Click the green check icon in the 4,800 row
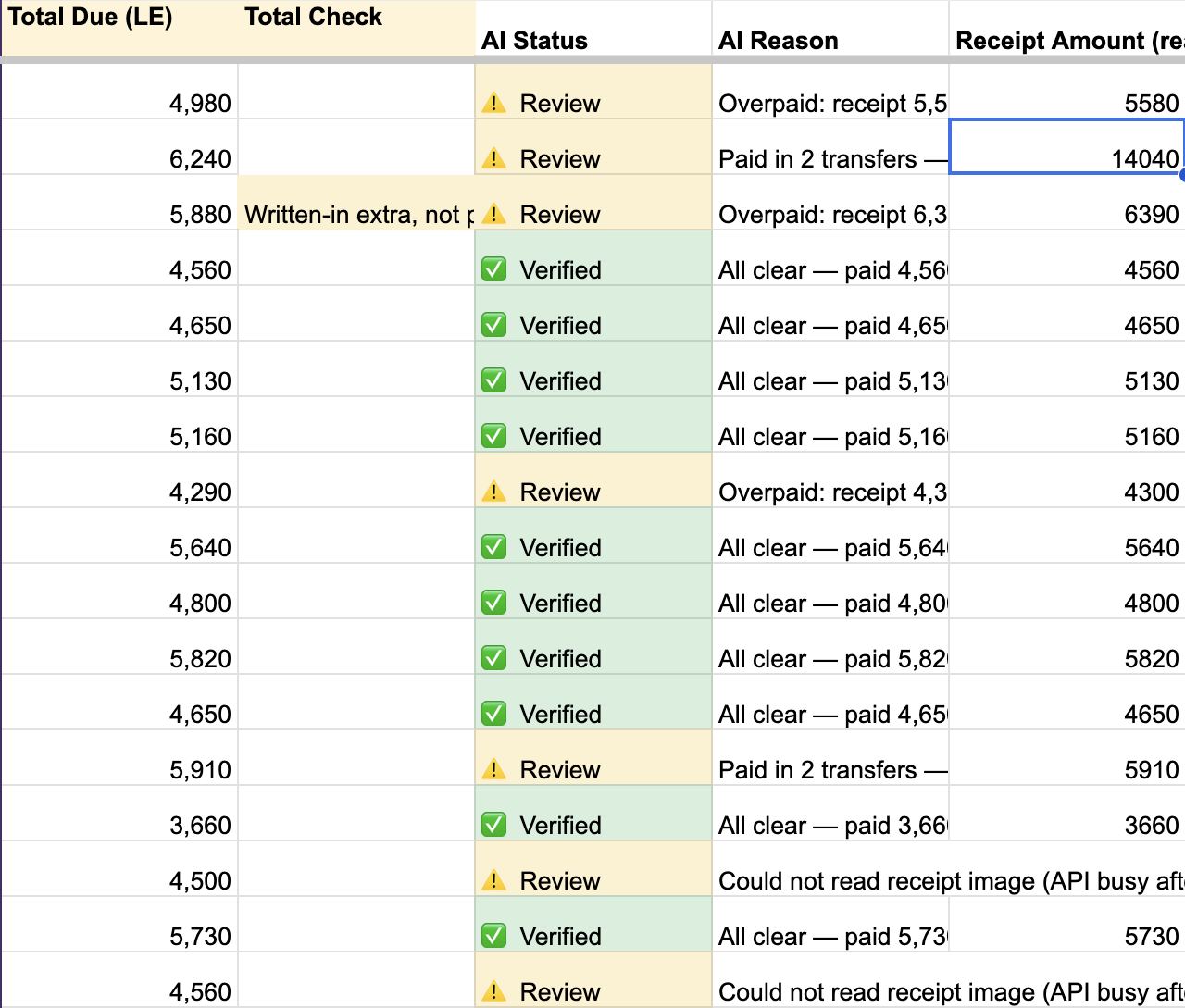The width and height of the screenshot is (1185, 1008). [x=494, y=603]
